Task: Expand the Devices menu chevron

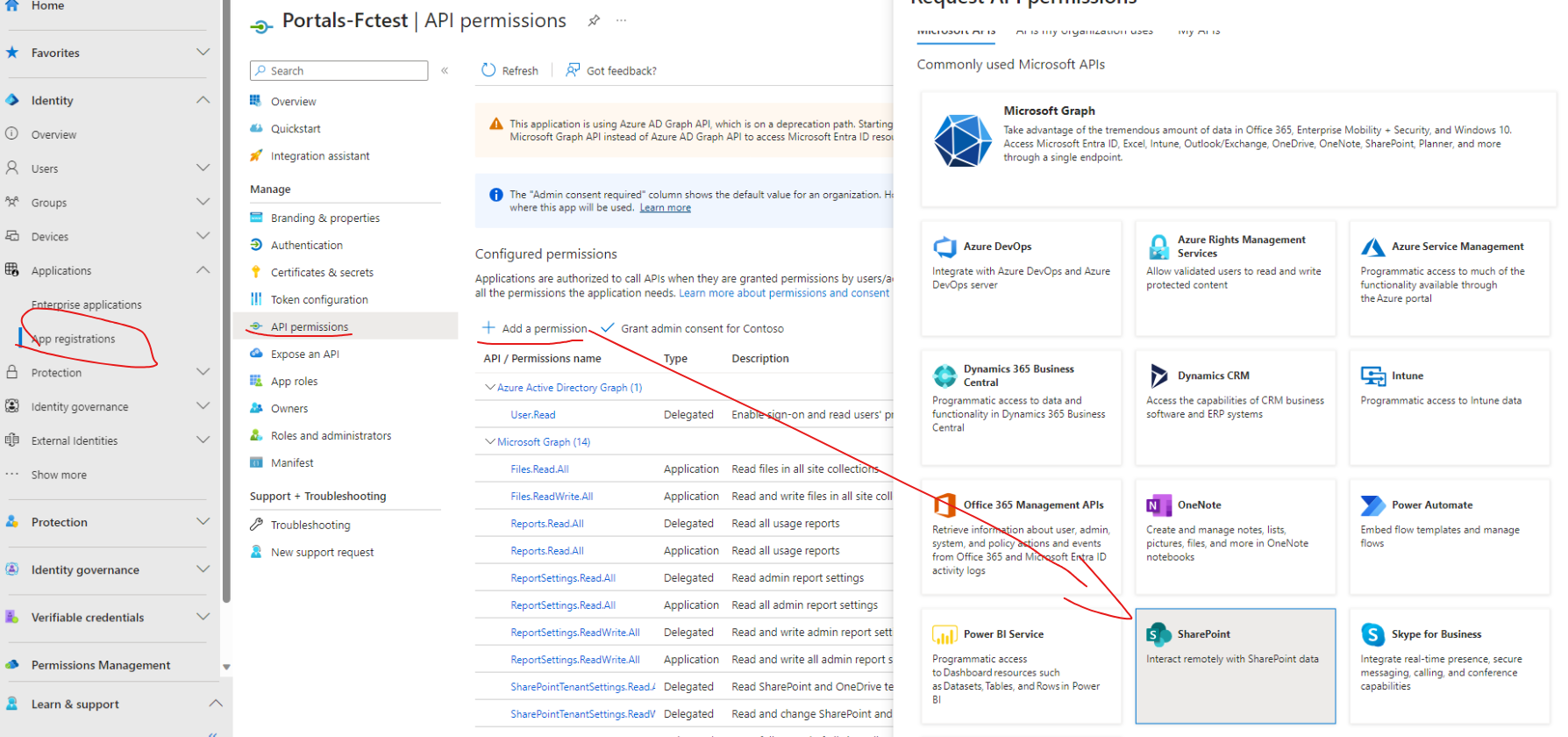Action: (x=203, y=236)
